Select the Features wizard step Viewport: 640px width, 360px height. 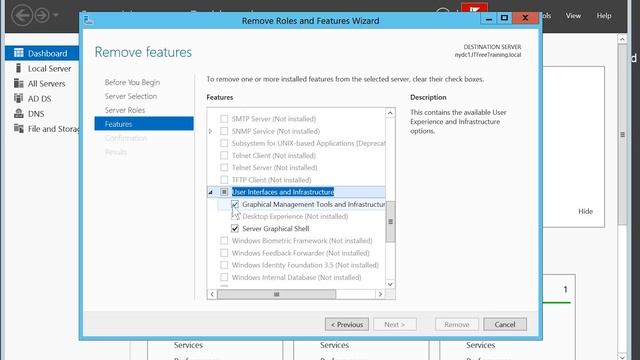click(x=144, y=124)
